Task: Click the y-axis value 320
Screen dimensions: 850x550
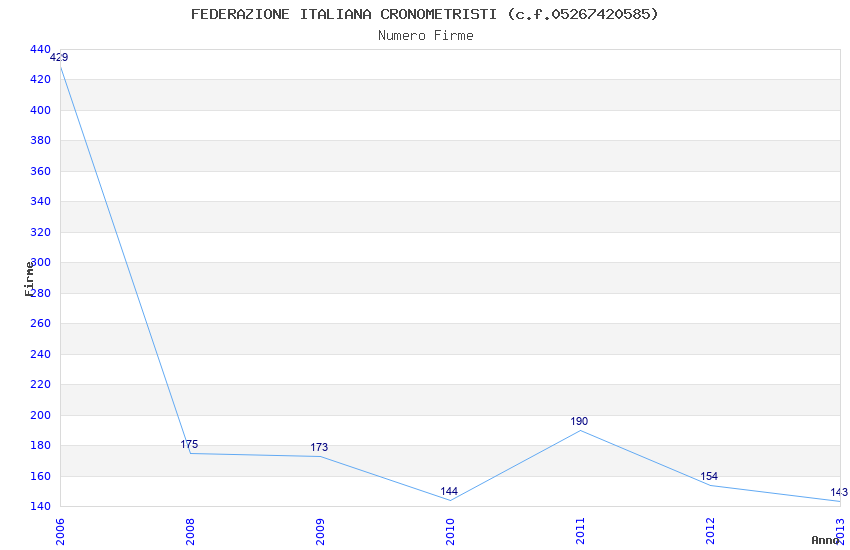Action: tap(41, 232)
